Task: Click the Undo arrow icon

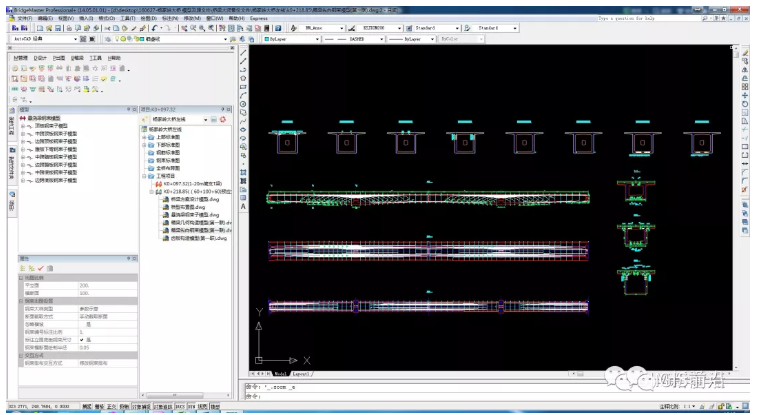Action: 154,28
